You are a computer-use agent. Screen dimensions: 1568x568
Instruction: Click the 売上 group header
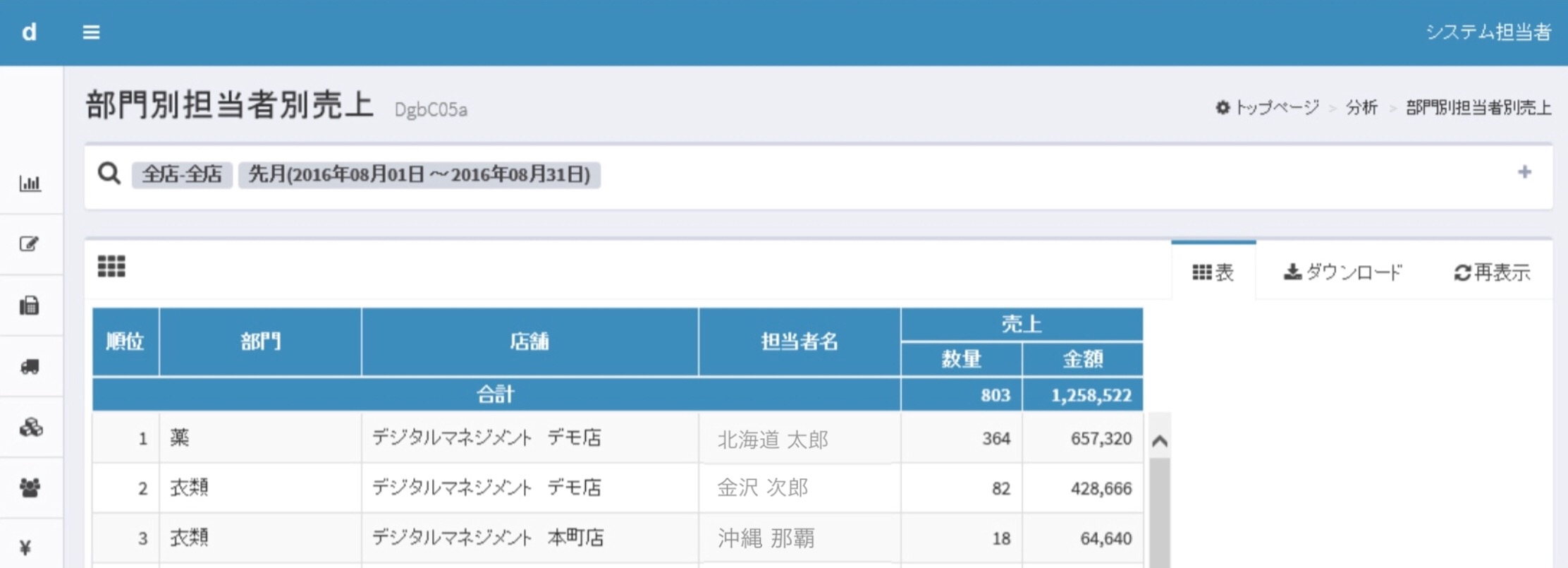(x=1022, y=325)
